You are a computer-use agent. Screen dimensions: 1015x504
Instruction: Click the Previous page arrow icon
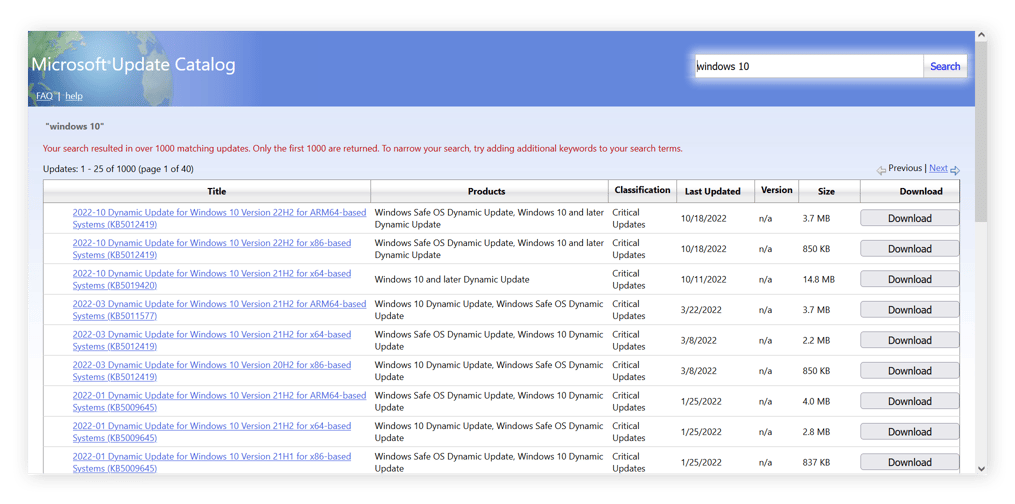[x=881, y=170]
